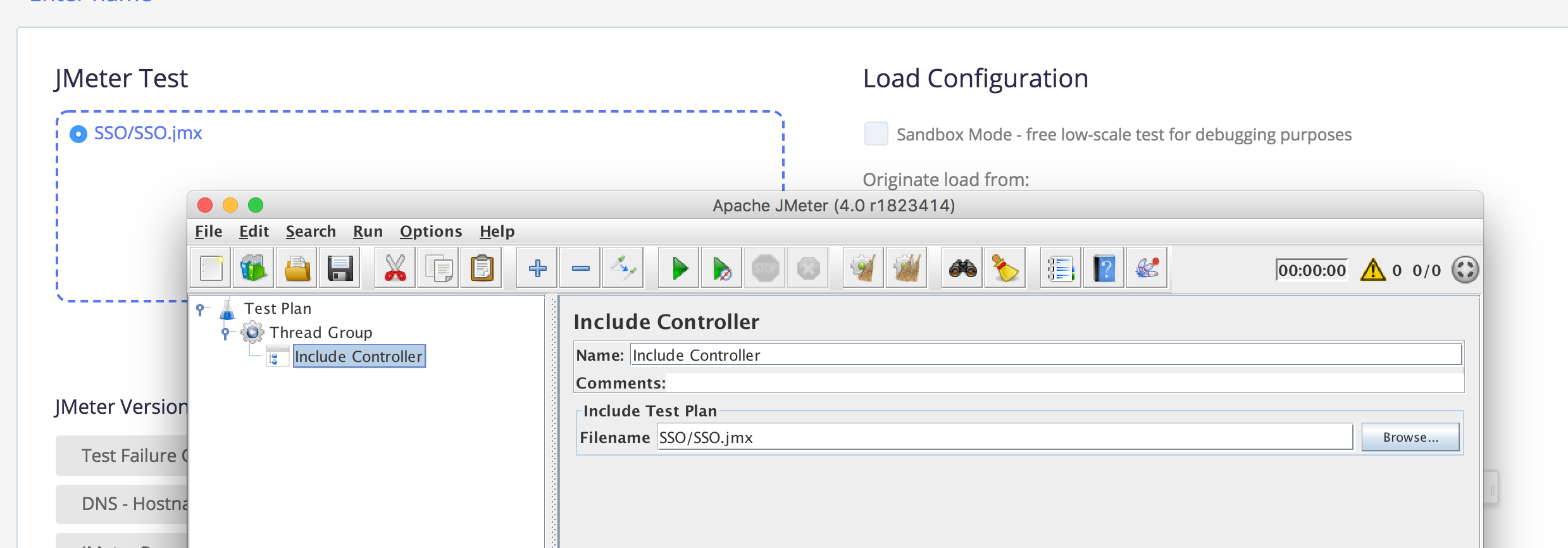Start the test with green play icon
Image resolution: width=1568 pixels, height=548 pixels.
tap(679, 268)
